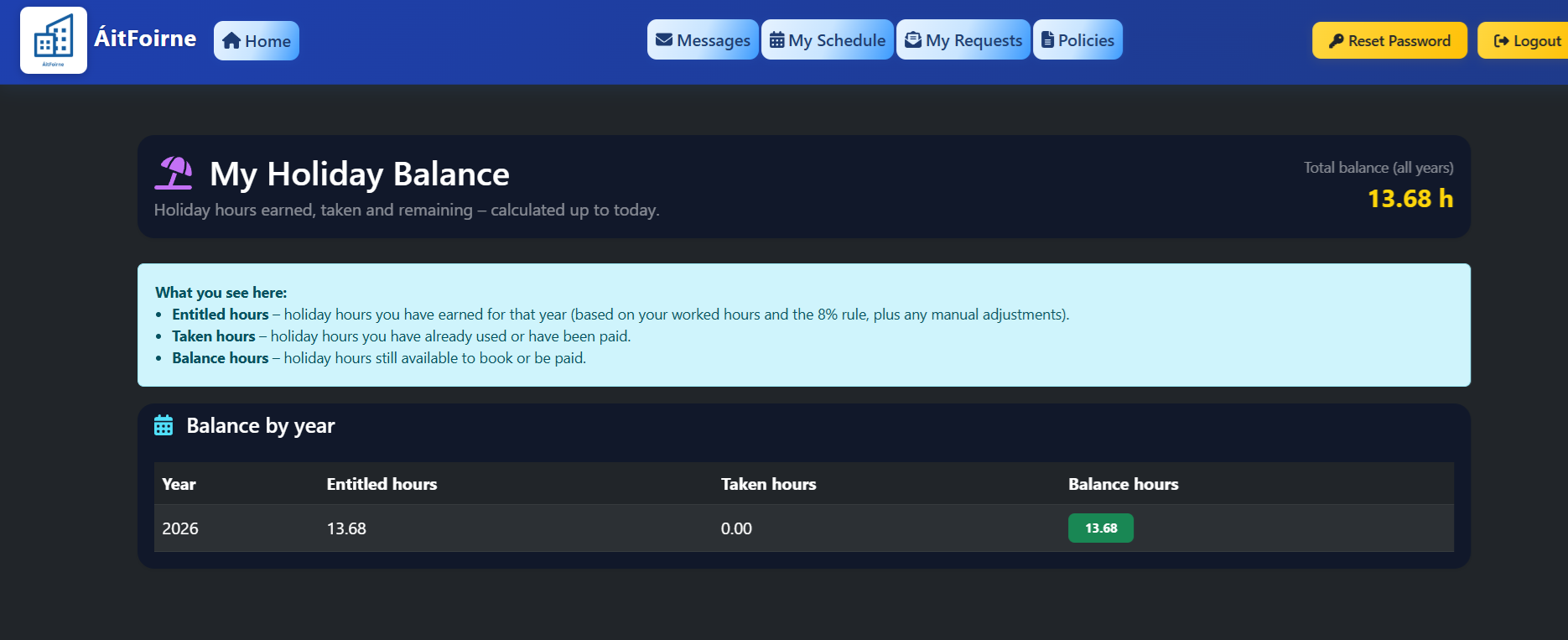The width and height of the screenshot is (1568, 640).
Task: Click the logout arrow icon
Action: 1502,41
